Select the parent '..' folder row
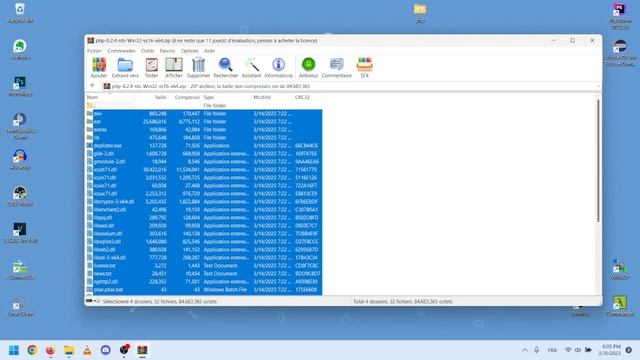Viewport: 640px width, 360px height. [x=204, y=105]
